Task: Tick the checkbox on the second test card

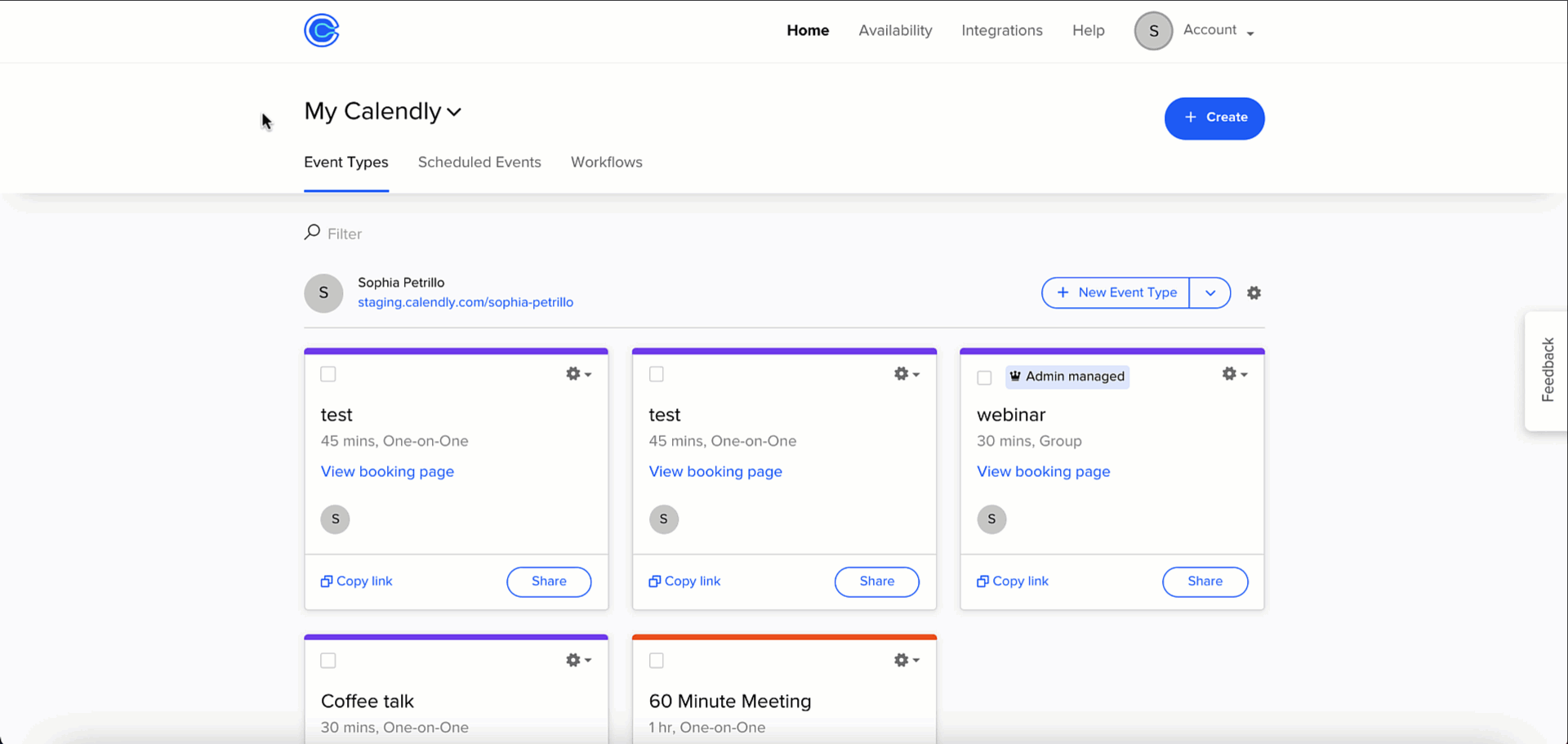Action: (x=657, y=374)
